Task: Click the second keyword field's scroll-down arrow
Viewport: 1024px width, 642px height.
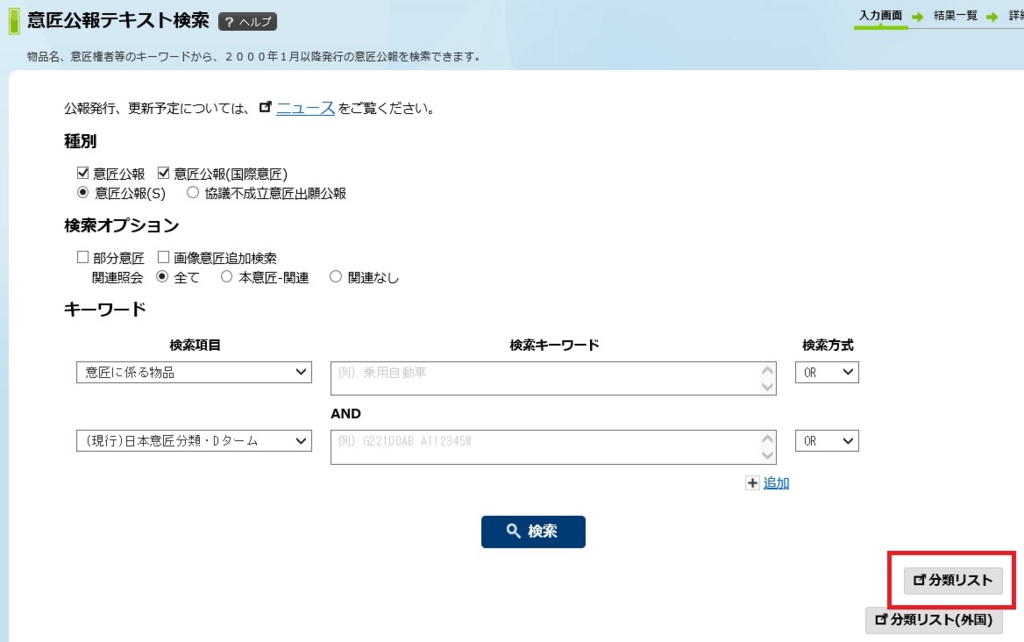Action: click(767, 455)
